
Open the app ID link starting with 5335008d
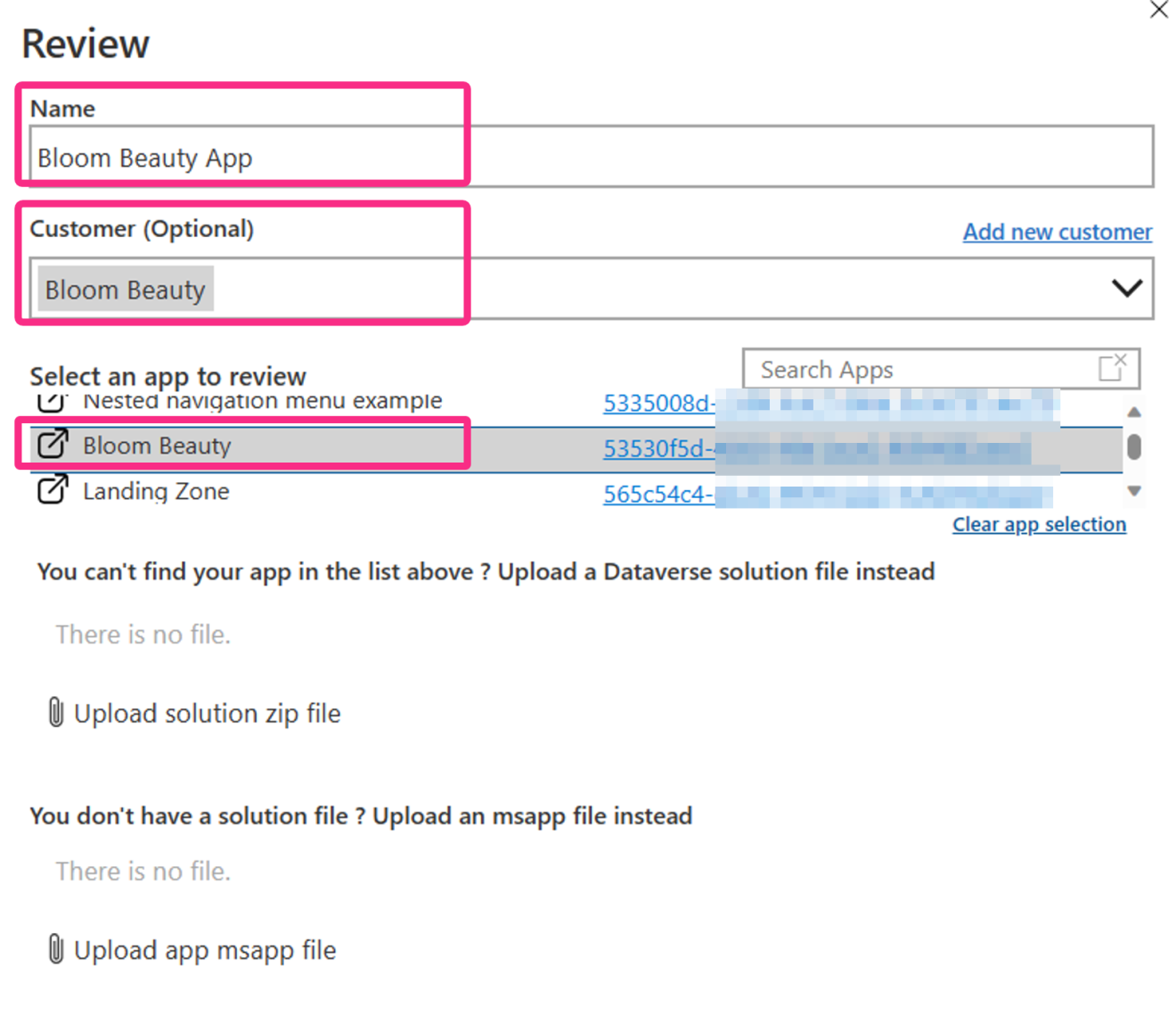click(x=659, y=403)
